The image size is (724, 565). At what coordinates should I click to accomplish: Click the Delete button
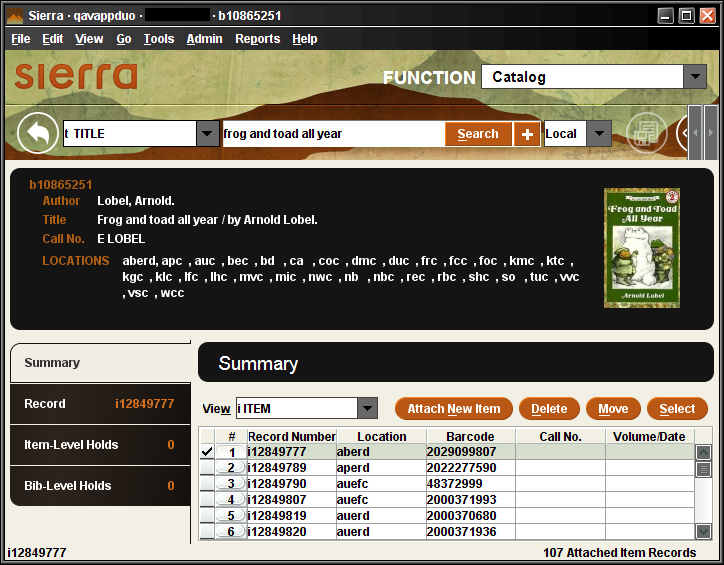[x=549, y=409]
